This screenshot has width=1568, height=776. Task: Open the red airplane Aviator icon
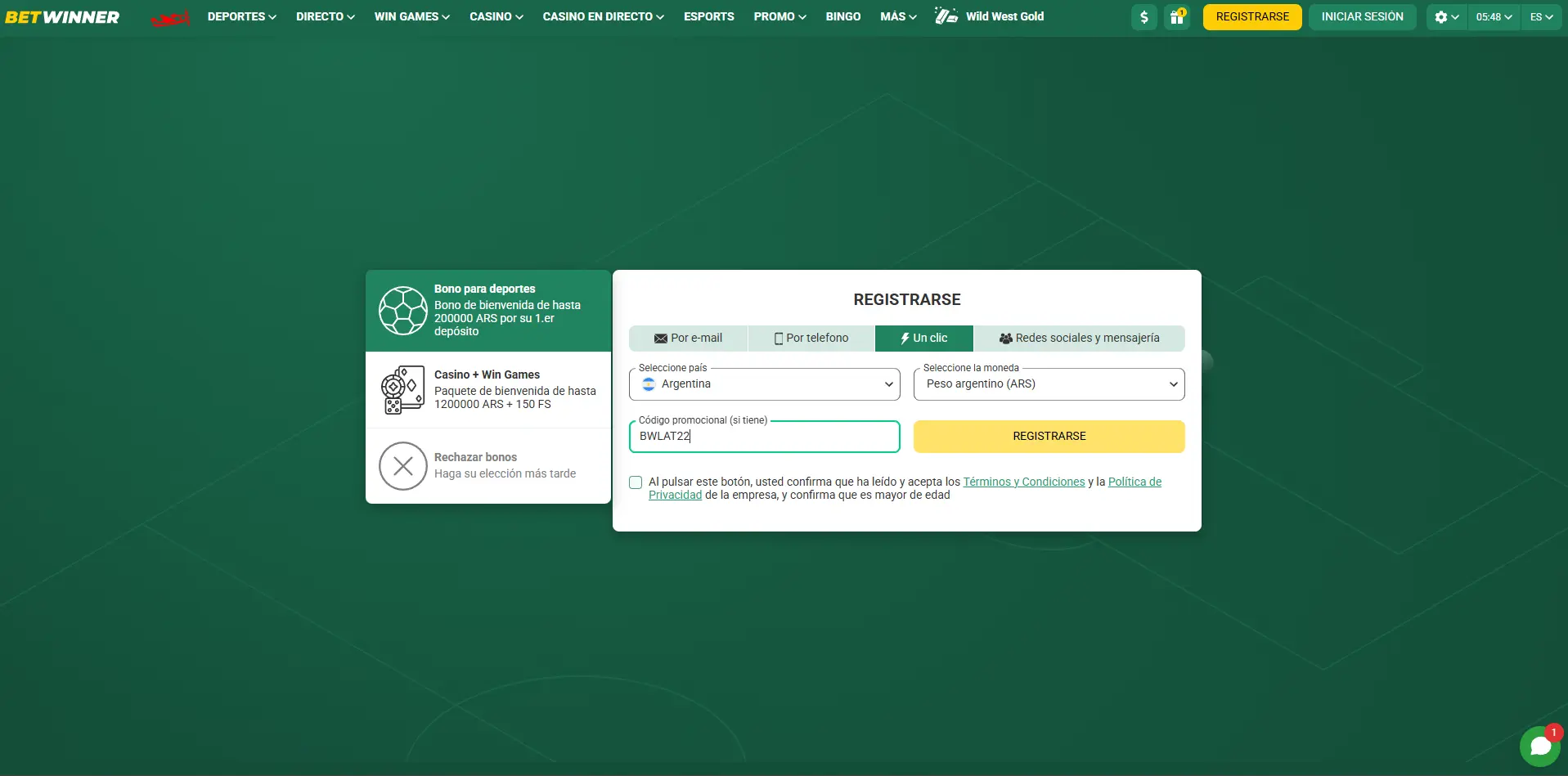tap(170, 17)
